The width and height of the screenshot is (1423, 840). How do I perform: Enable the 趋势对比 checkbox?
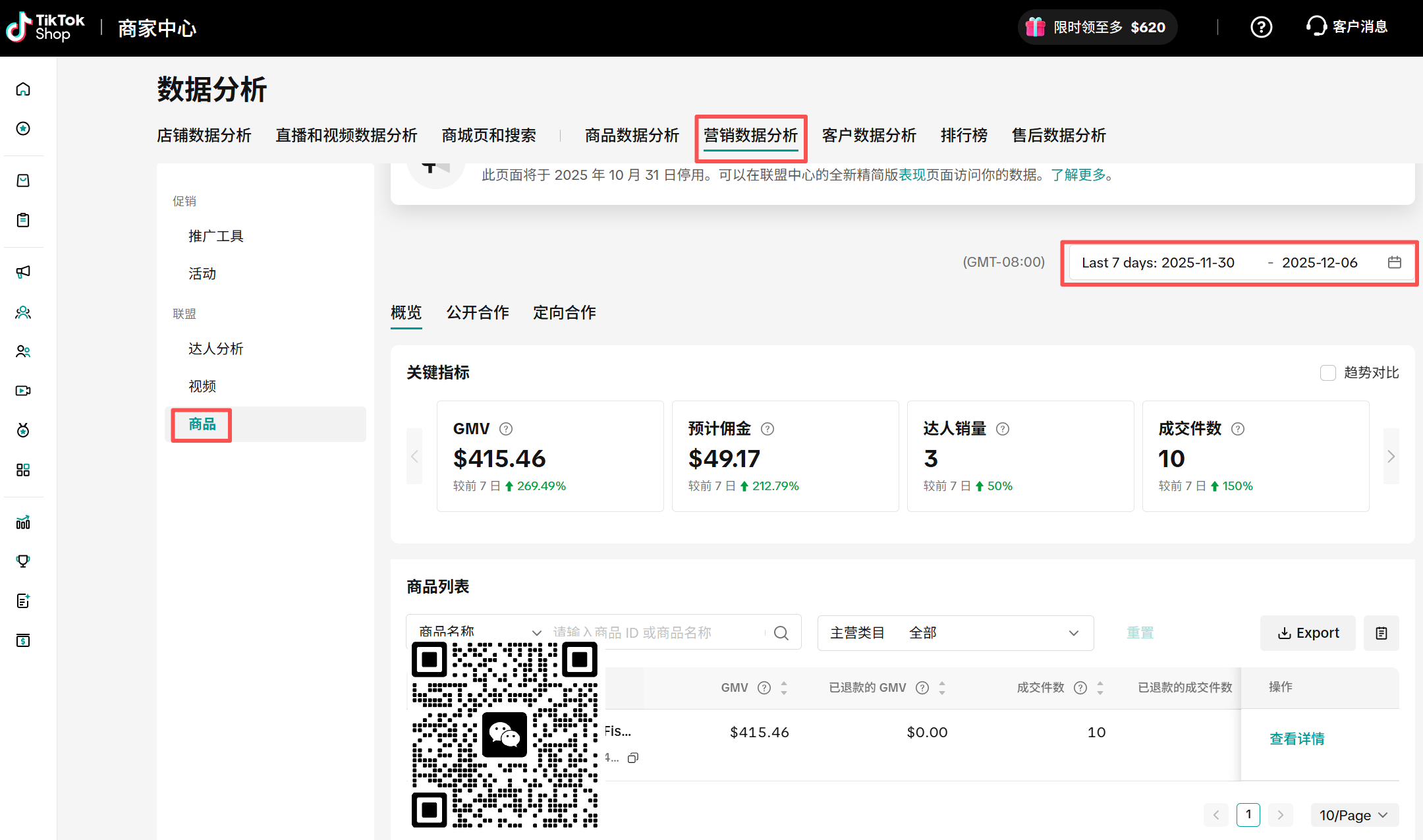point(1328,373)
